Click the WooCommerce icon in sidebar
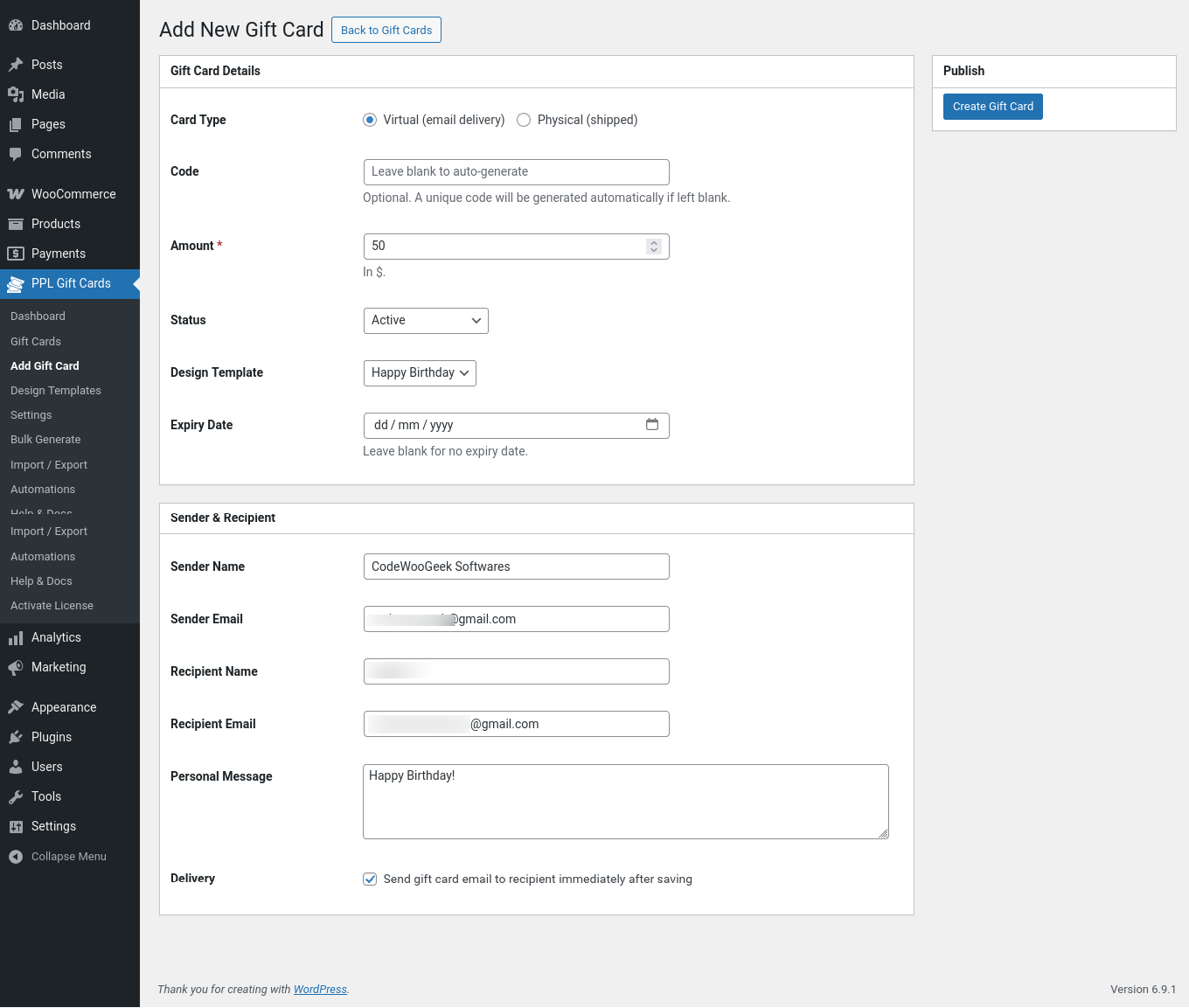Viewport: 1189px width, 1008px height. click(x=16, y=194)
